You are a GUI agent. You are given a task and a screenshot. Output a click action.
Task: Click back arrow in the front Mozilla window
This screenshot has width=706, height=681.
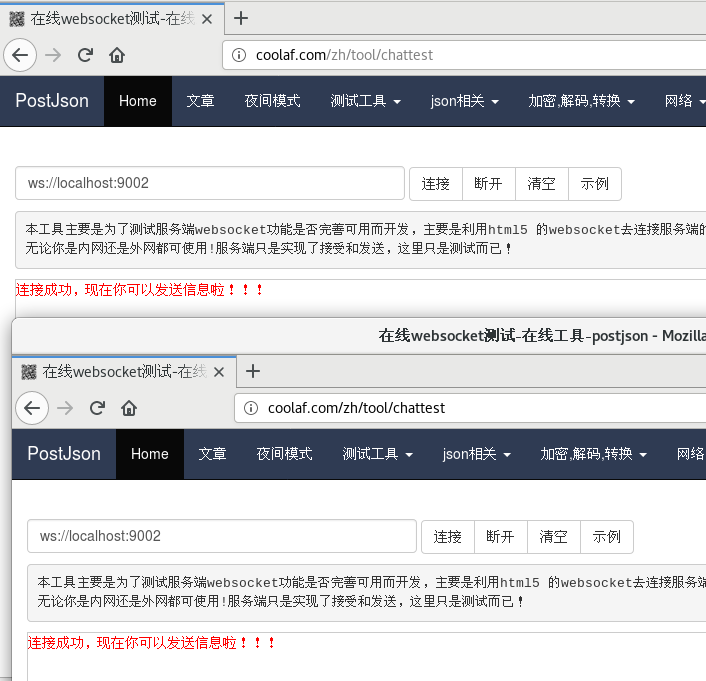32,408
